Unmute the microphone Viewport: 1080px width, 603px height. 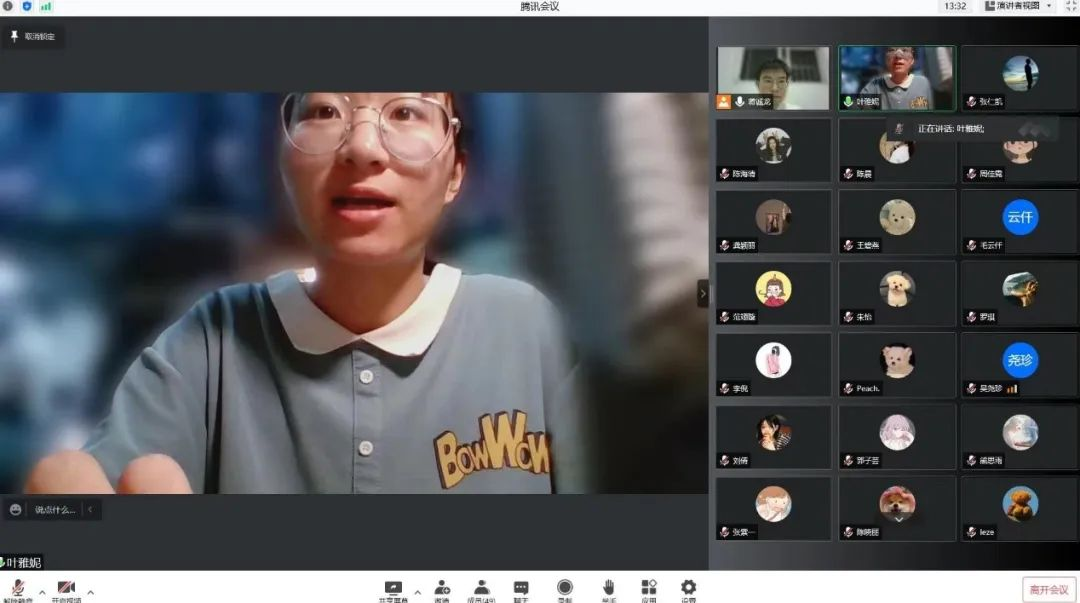point(18,589)
